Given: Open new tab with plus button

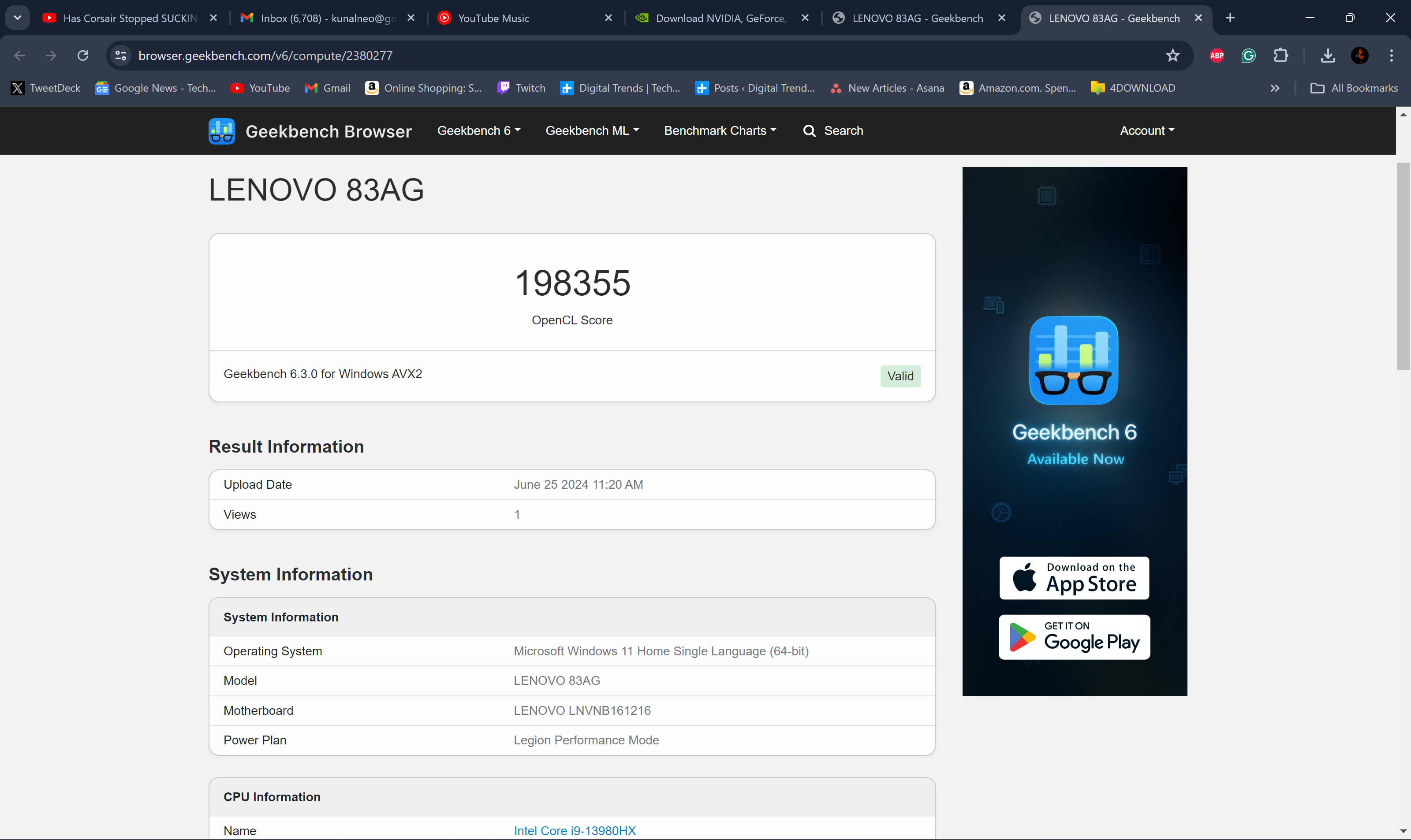Looking at the screenshot, I should point(1230,18).
